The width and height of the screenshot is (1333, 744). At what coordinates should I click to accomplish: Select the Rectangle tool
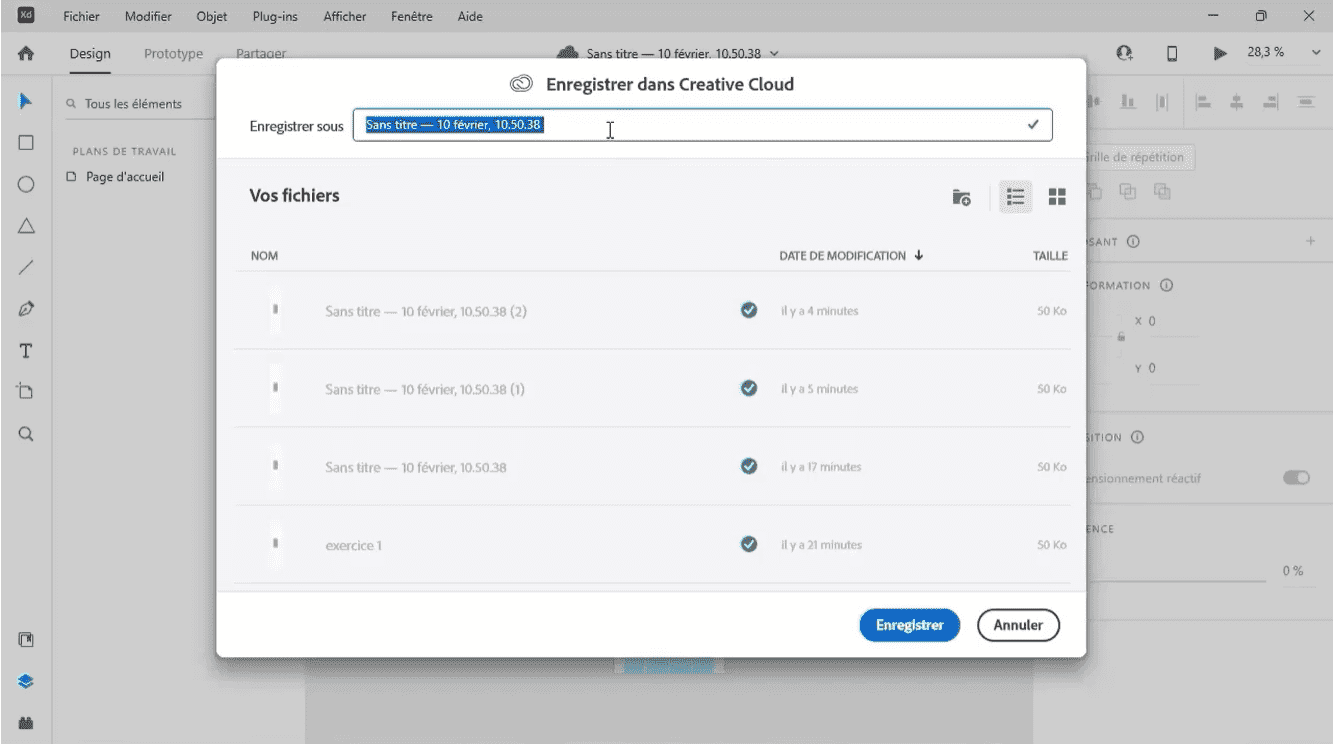[x=26, y=142]
